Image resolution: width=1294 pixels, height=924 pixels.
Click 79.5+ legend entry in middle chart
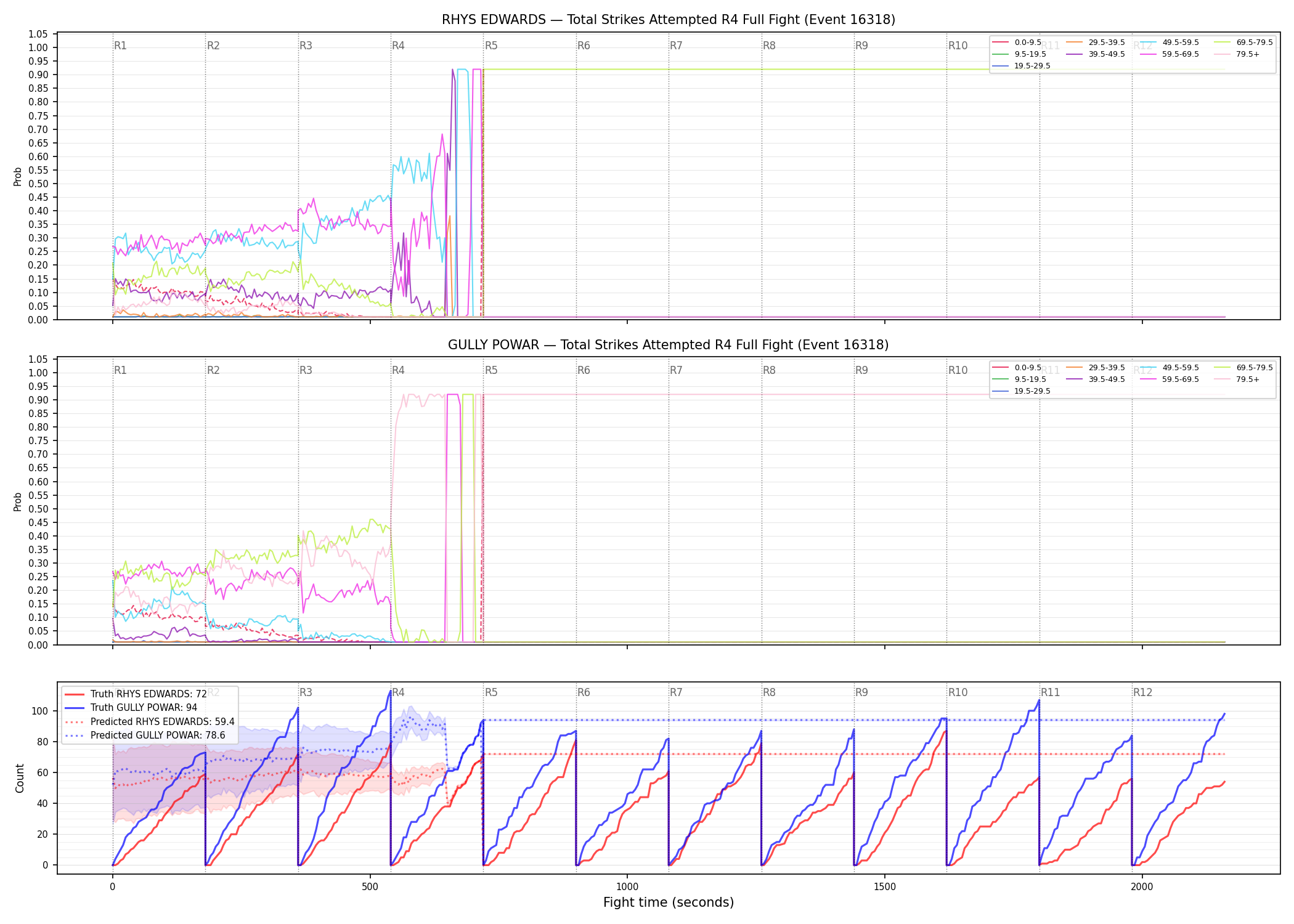pyautogui.click(x=1237, y=379)
